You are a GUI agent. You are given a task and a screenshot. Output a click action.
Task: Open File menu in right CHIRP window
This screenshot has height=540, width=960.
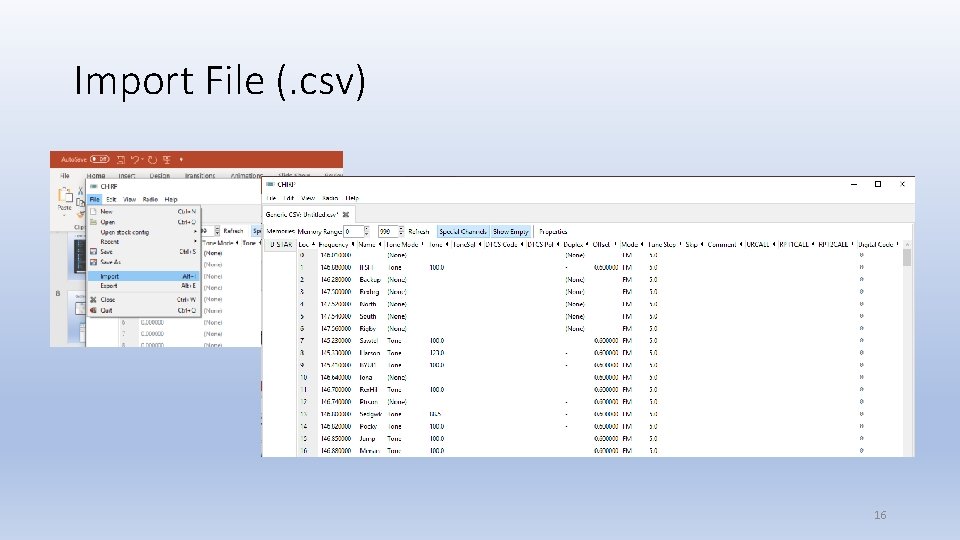coord(271,198)
